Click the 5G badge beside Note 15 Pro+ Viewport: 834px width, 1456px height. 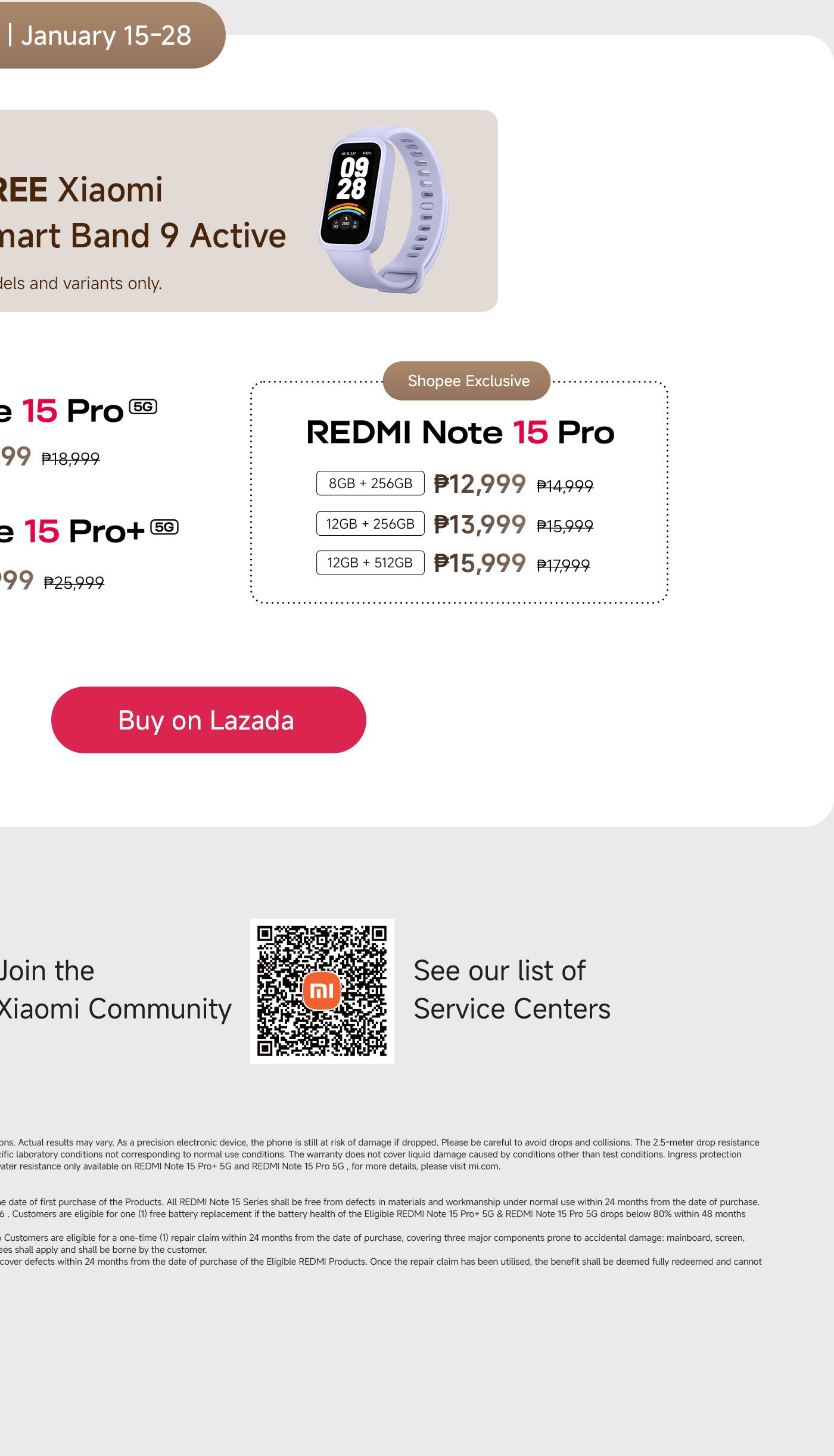point(165,528)
